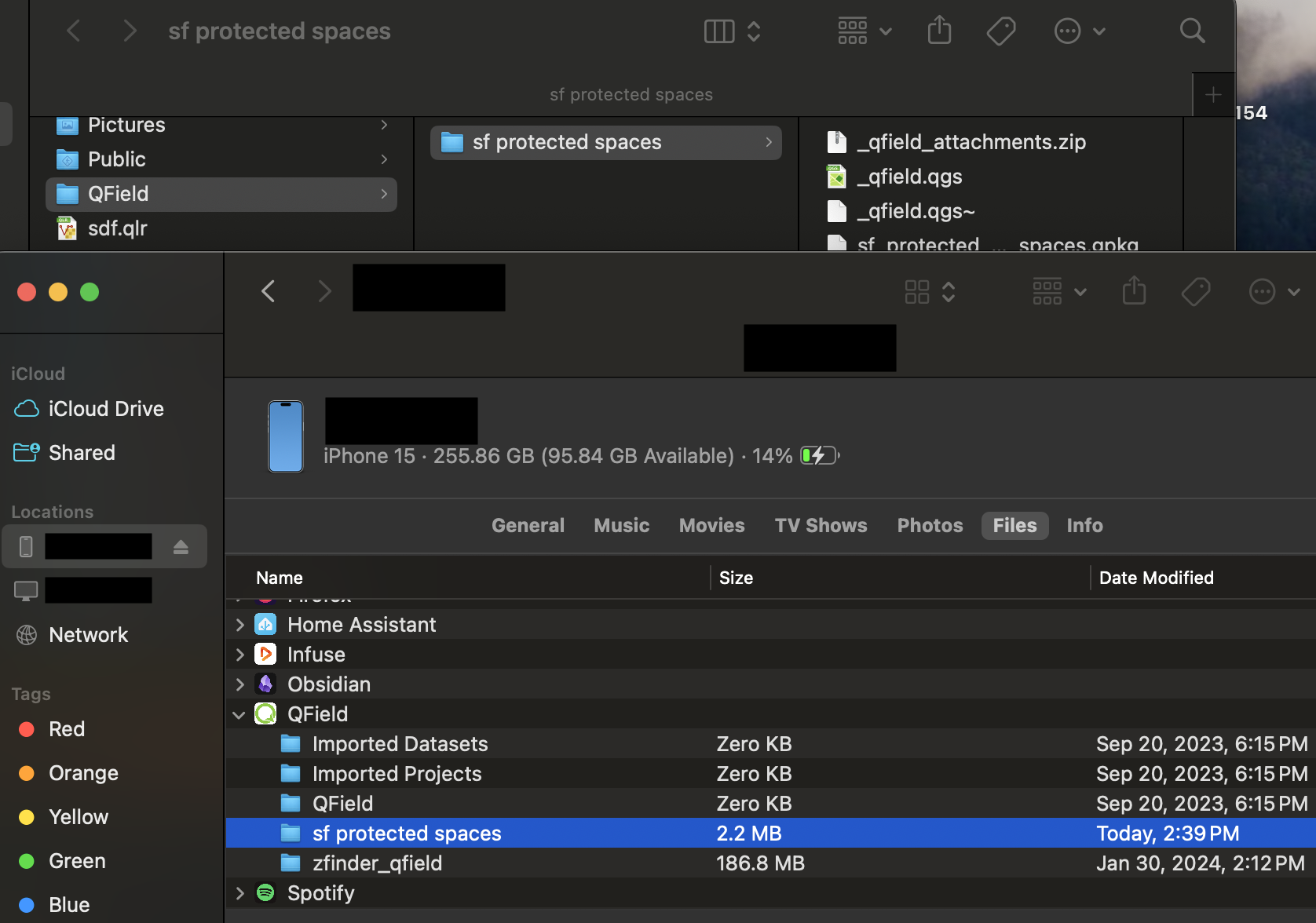The height and width of the screenshot is (923, 1316).
Task: Open Network in the sidebar
Action: pos(105,635)
